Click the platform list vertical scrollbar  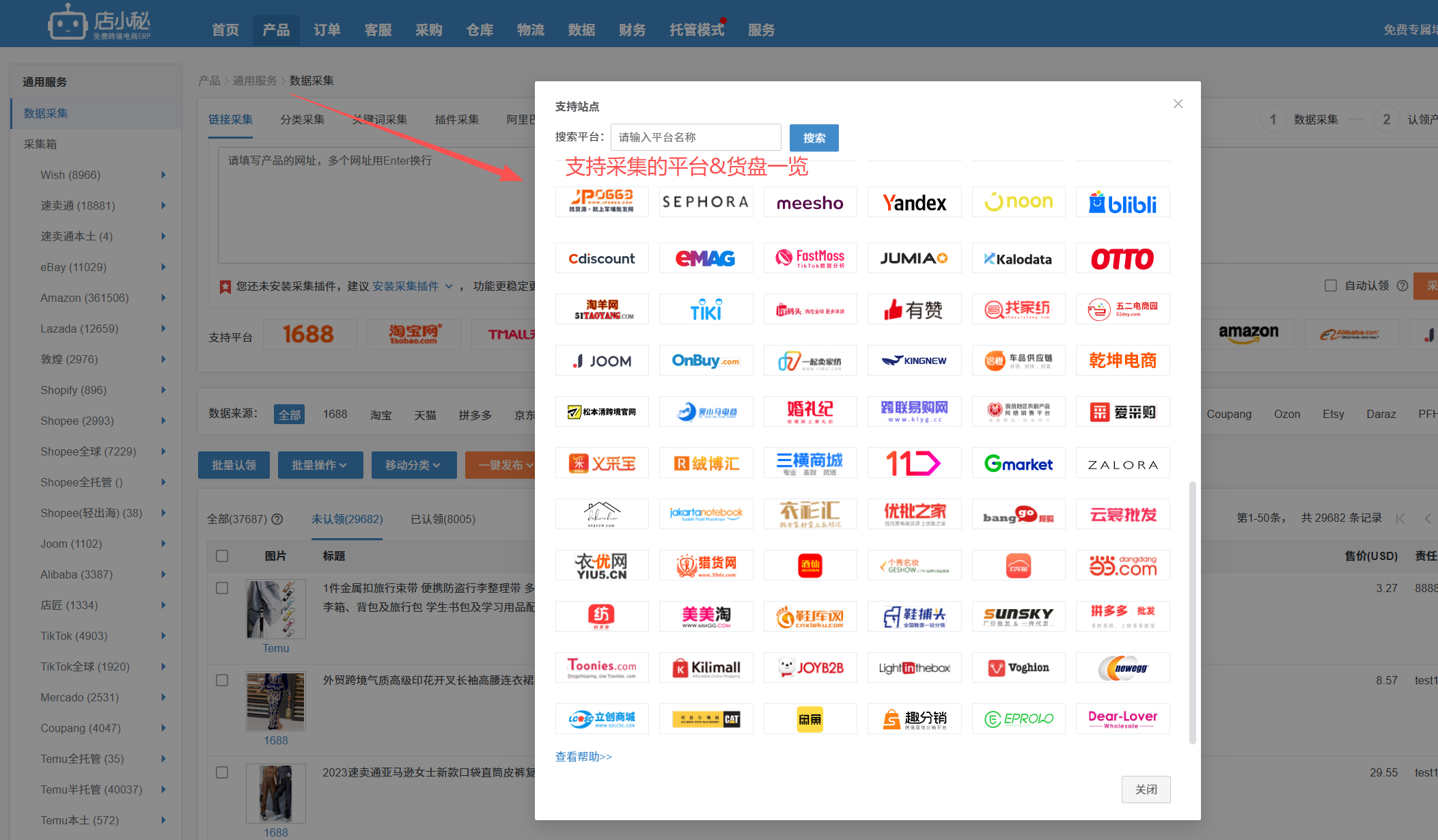point(1193,613)
